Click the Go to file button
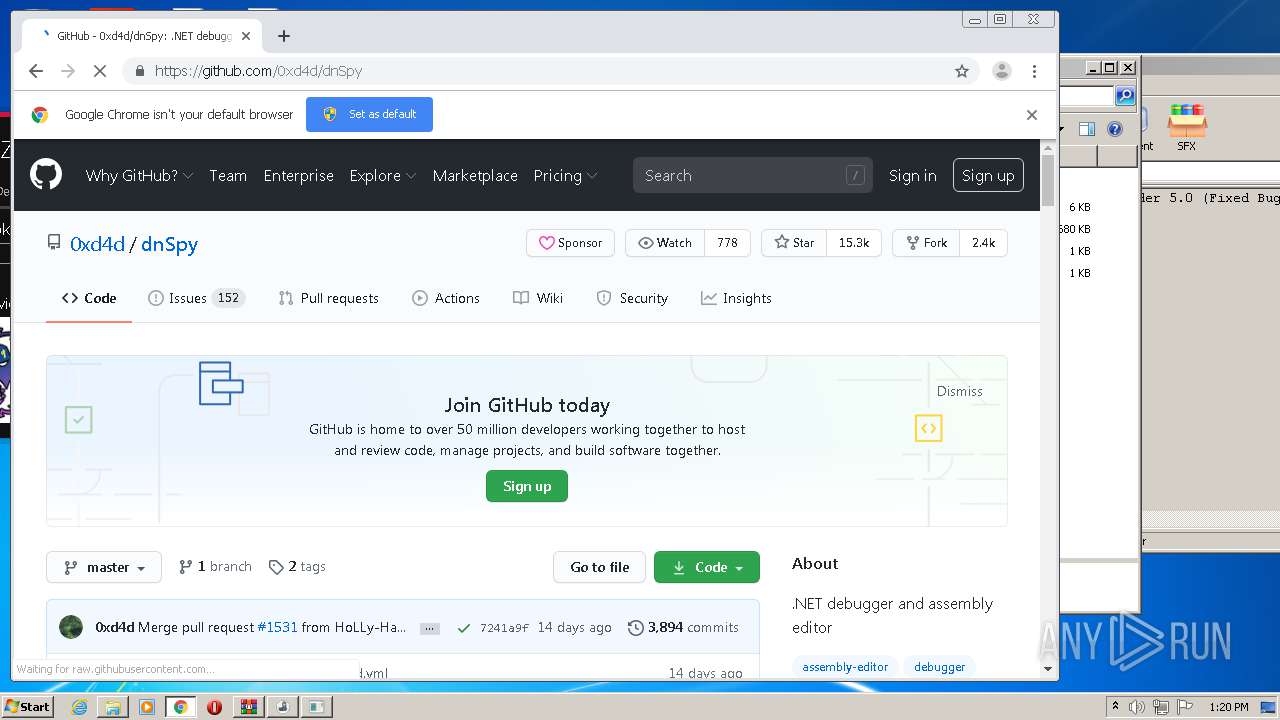This screenshot has width=1280, height=720. click(x=600, y=567)
